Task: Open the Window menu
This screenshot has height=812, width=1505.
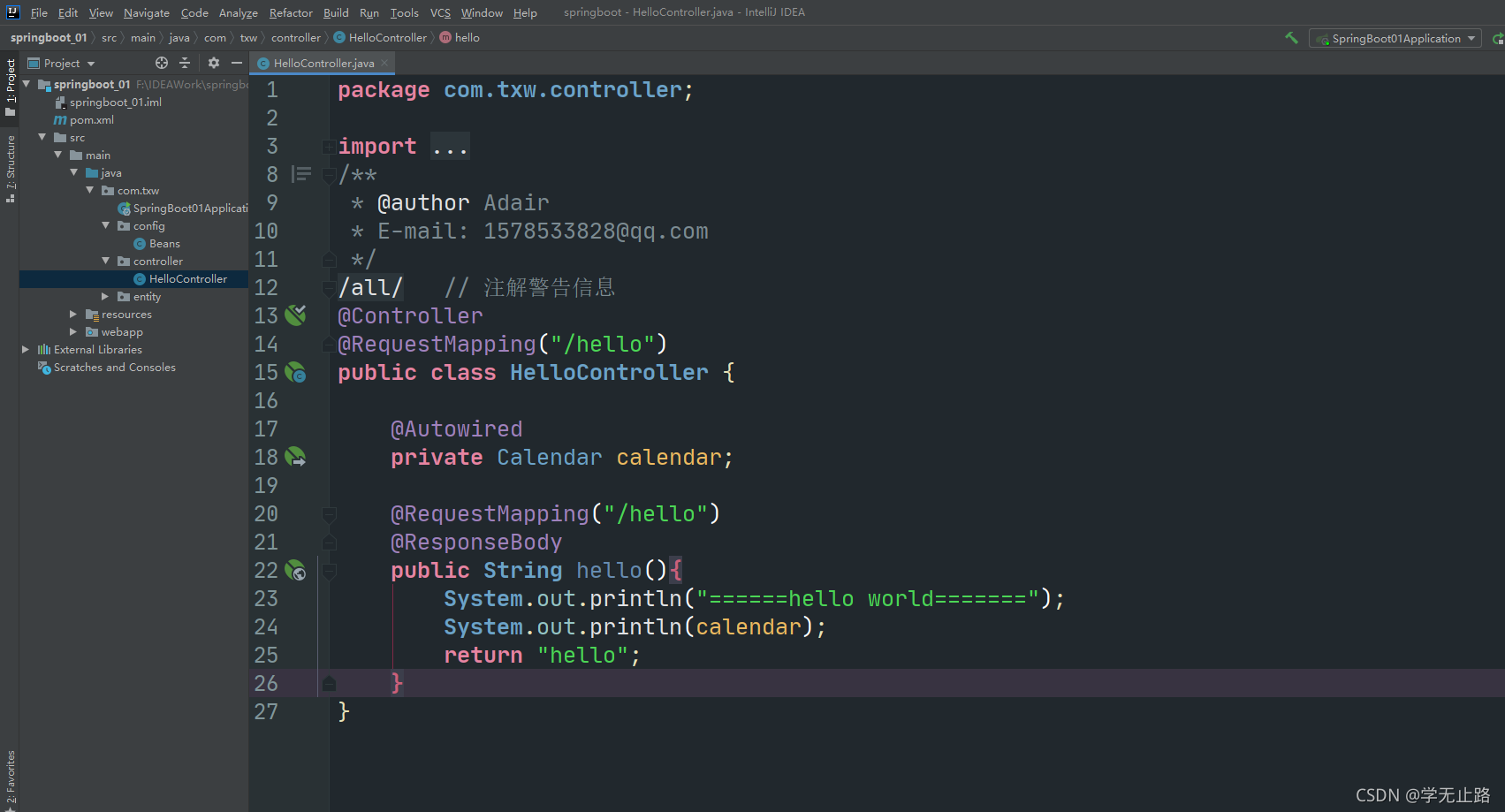Action: tap(482, 12)
